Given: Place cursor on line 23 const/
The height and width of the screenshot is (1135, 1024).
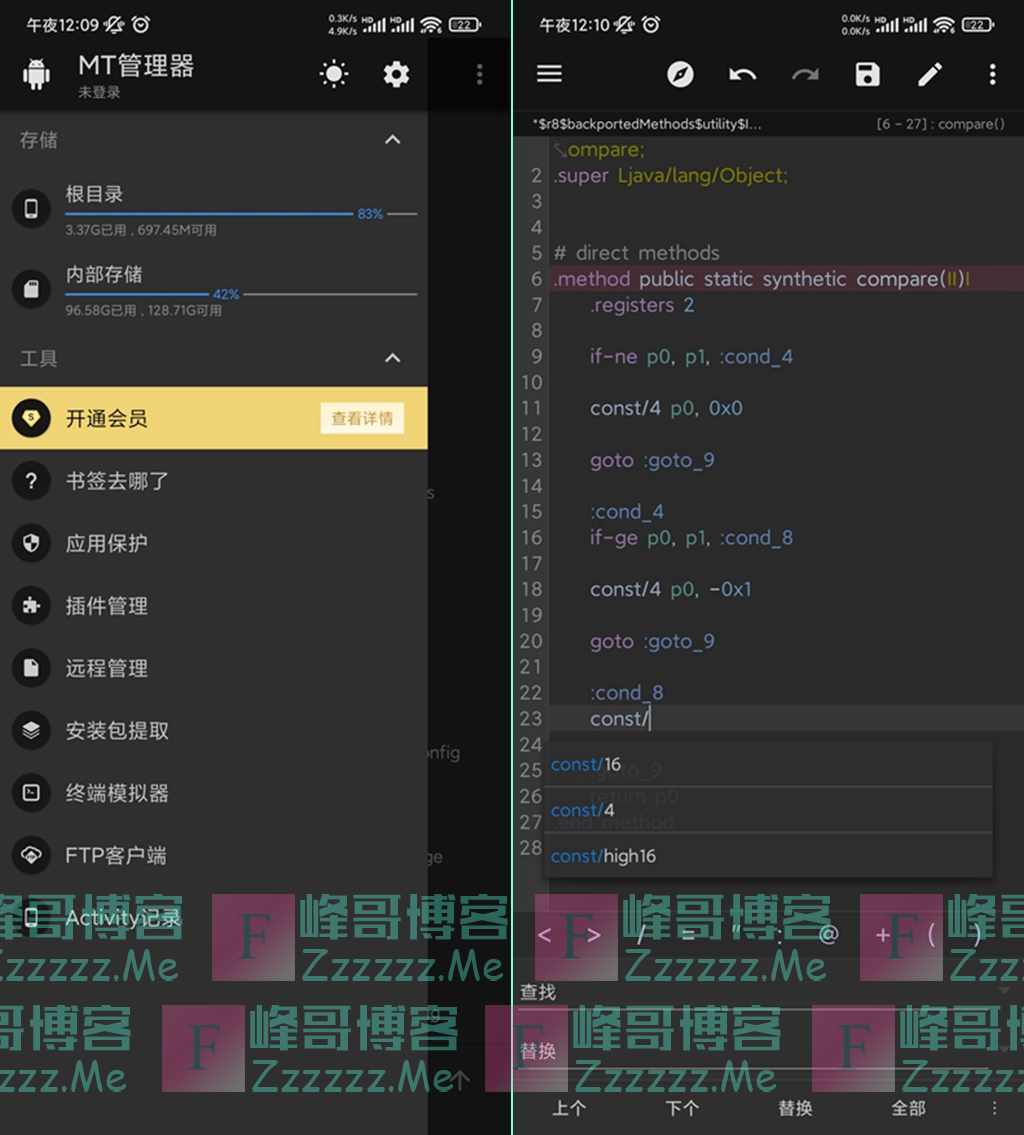Looking at the screenshot, I should [619, 719].
